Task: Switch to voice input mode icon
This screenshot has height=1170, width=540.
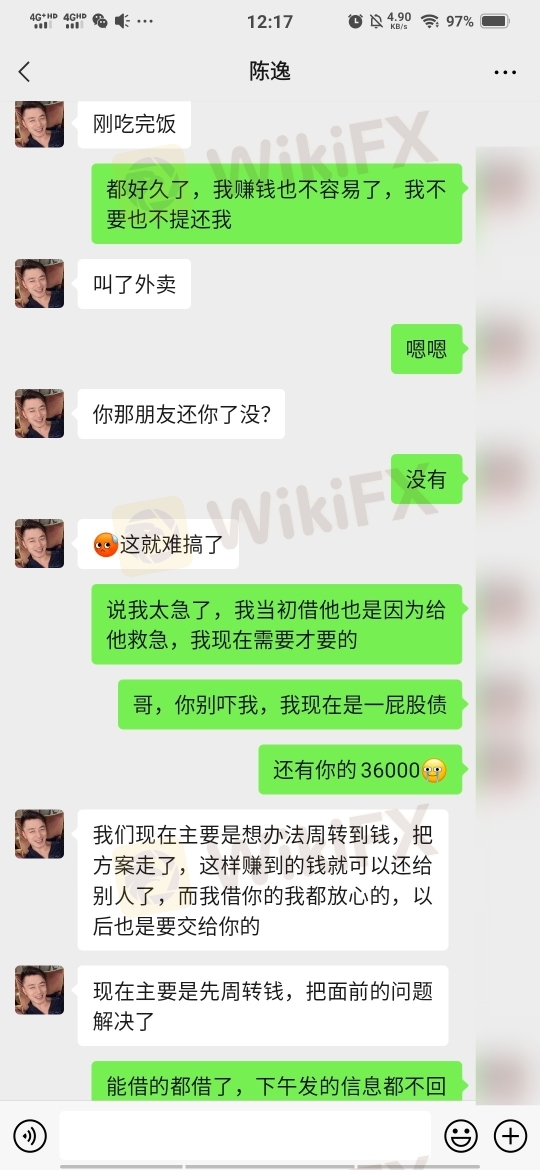Action: tap(30, 1136)
